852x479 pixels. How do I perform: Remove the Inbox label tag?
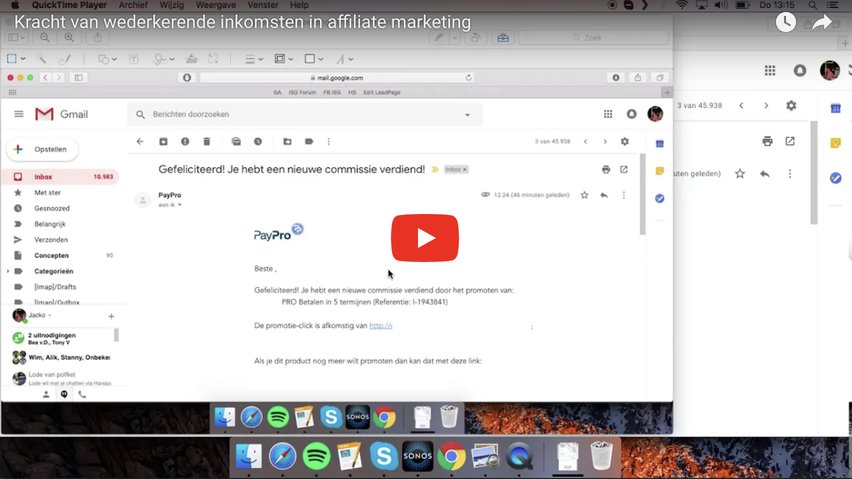coord(465,170)
